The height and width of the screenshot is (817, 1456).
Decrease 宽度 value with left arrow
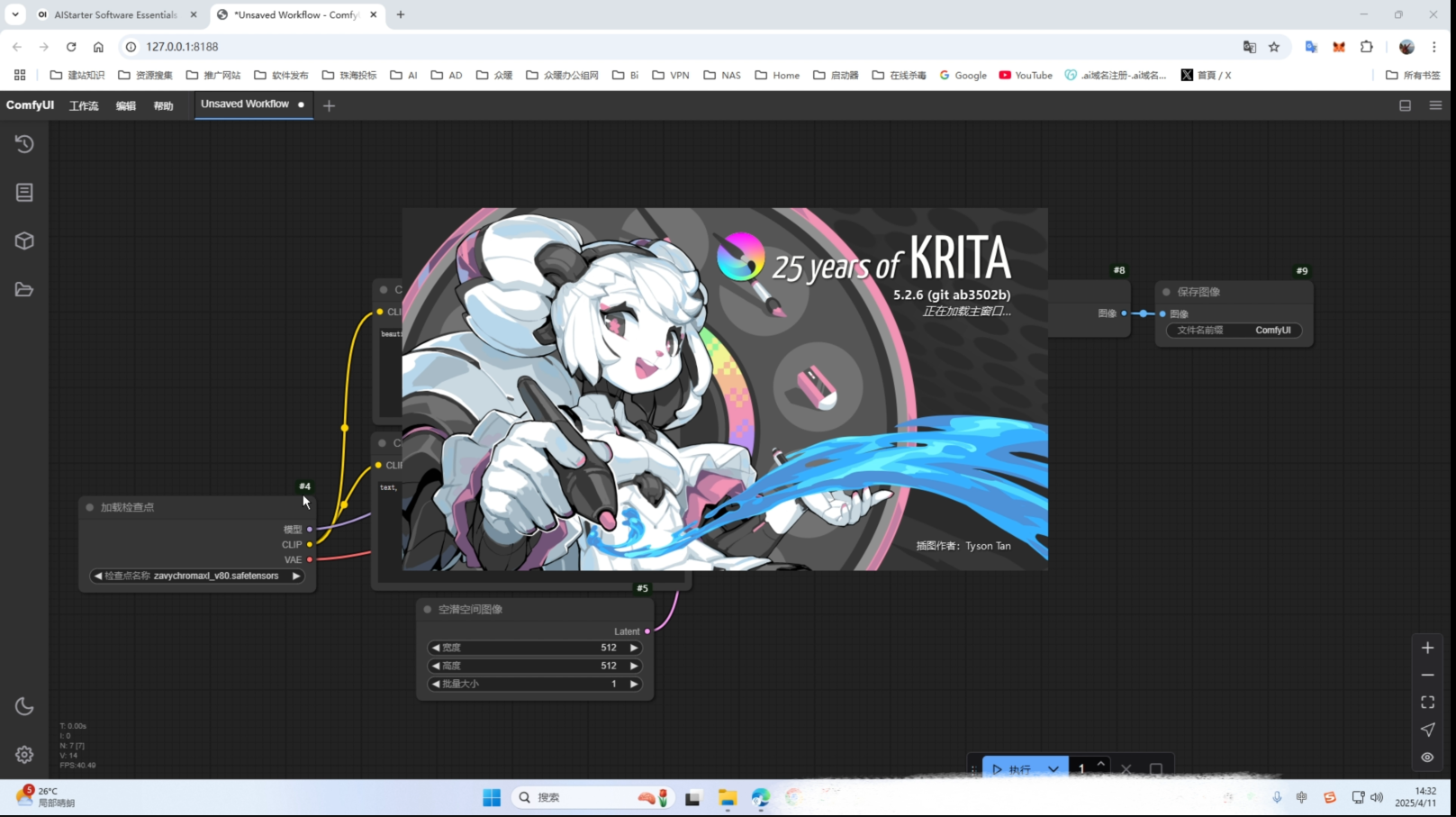point(436,648)
